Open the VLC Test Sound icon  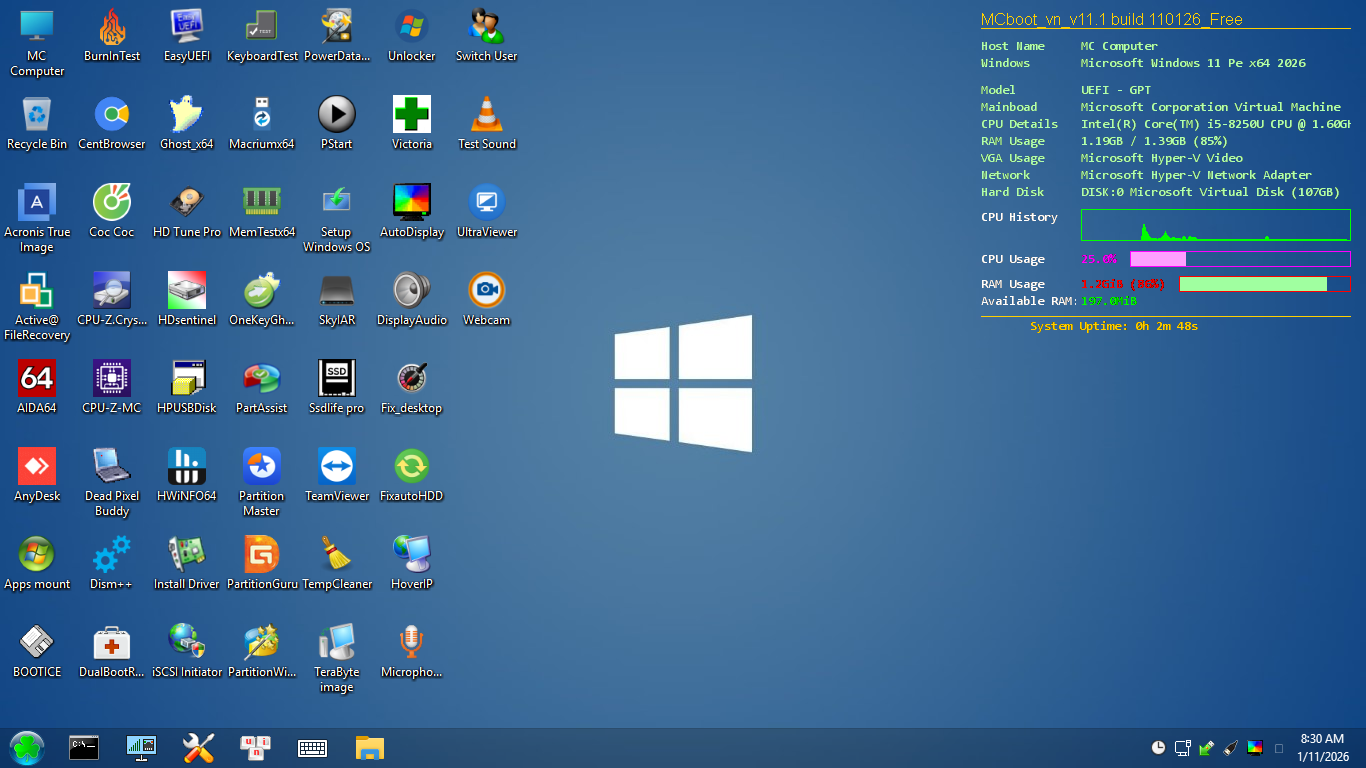click(x=487, y=116)
